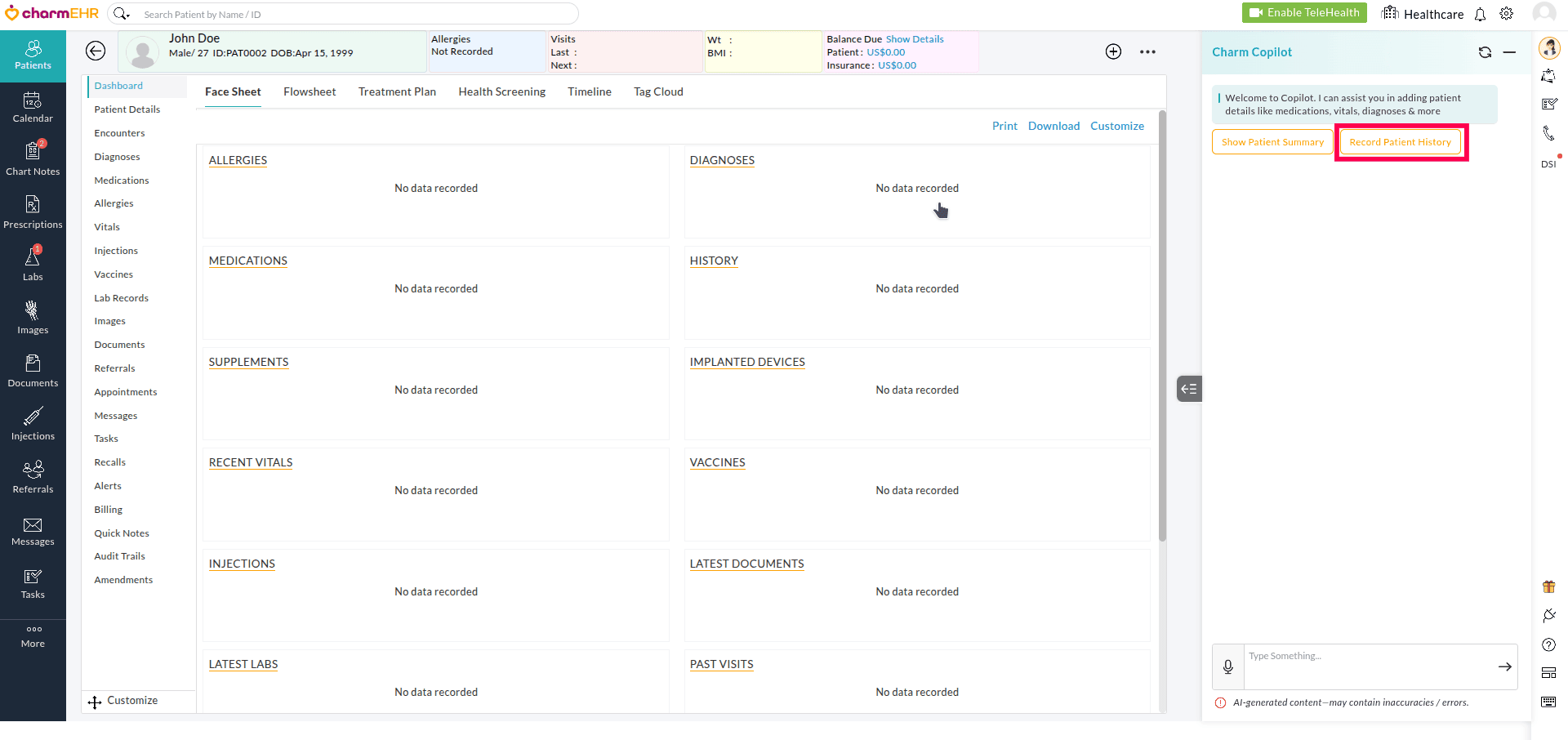Select the Face Sheet tab
Image resolution: width=1568 pixels, height=740 pixels.
[233, 91]
